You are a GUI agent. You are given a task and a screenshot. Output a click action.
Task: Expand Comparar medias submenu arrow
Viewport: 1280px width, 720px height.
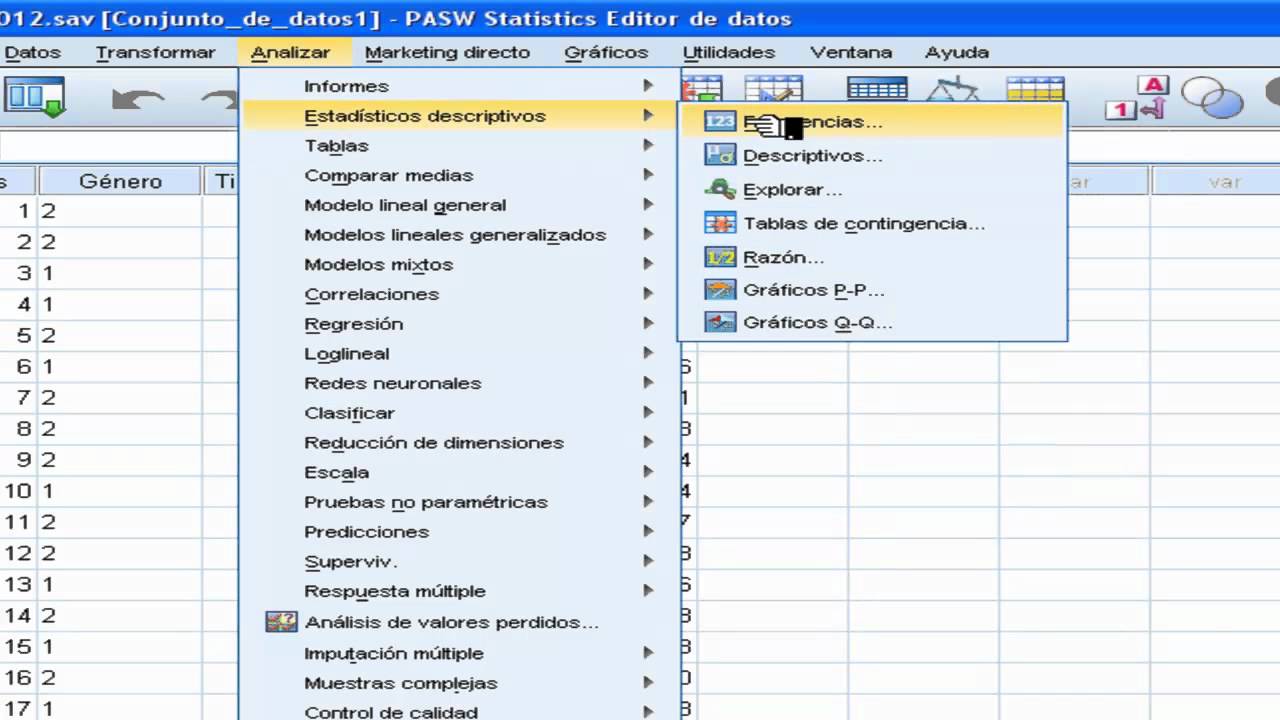click(x=648, y=175)
